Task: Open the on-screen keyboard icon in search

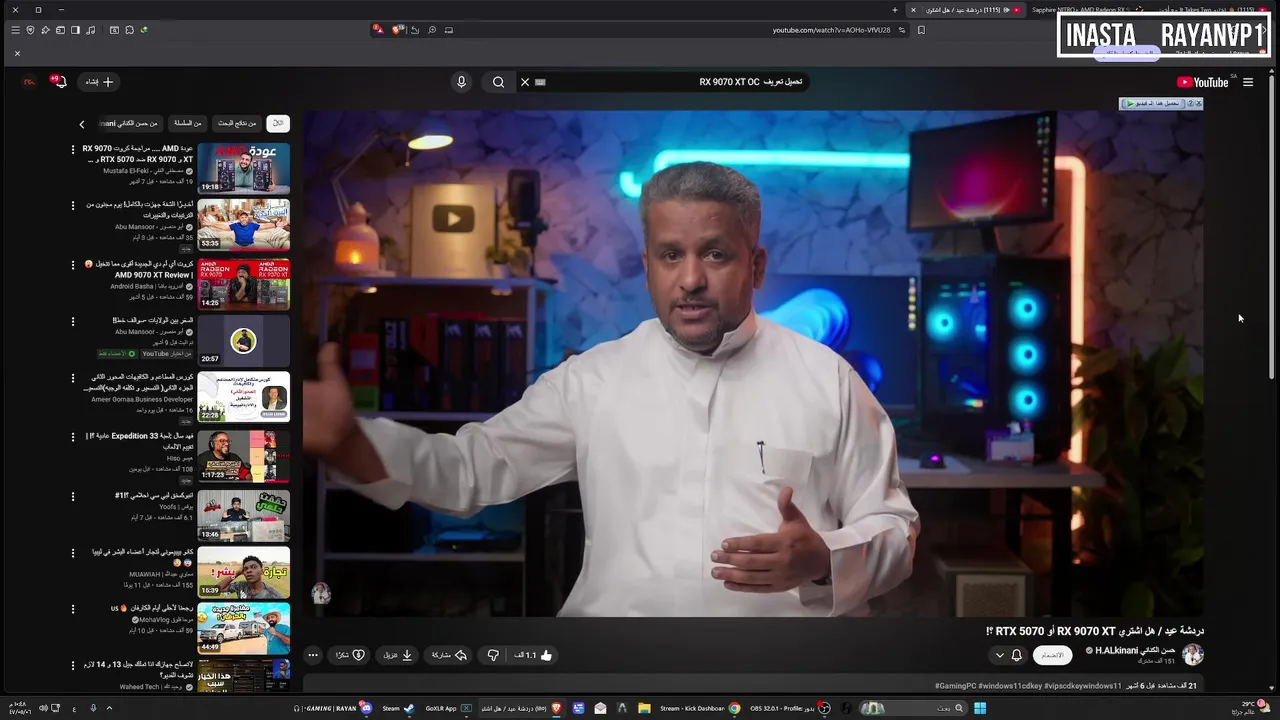Action: coord(541,82)
